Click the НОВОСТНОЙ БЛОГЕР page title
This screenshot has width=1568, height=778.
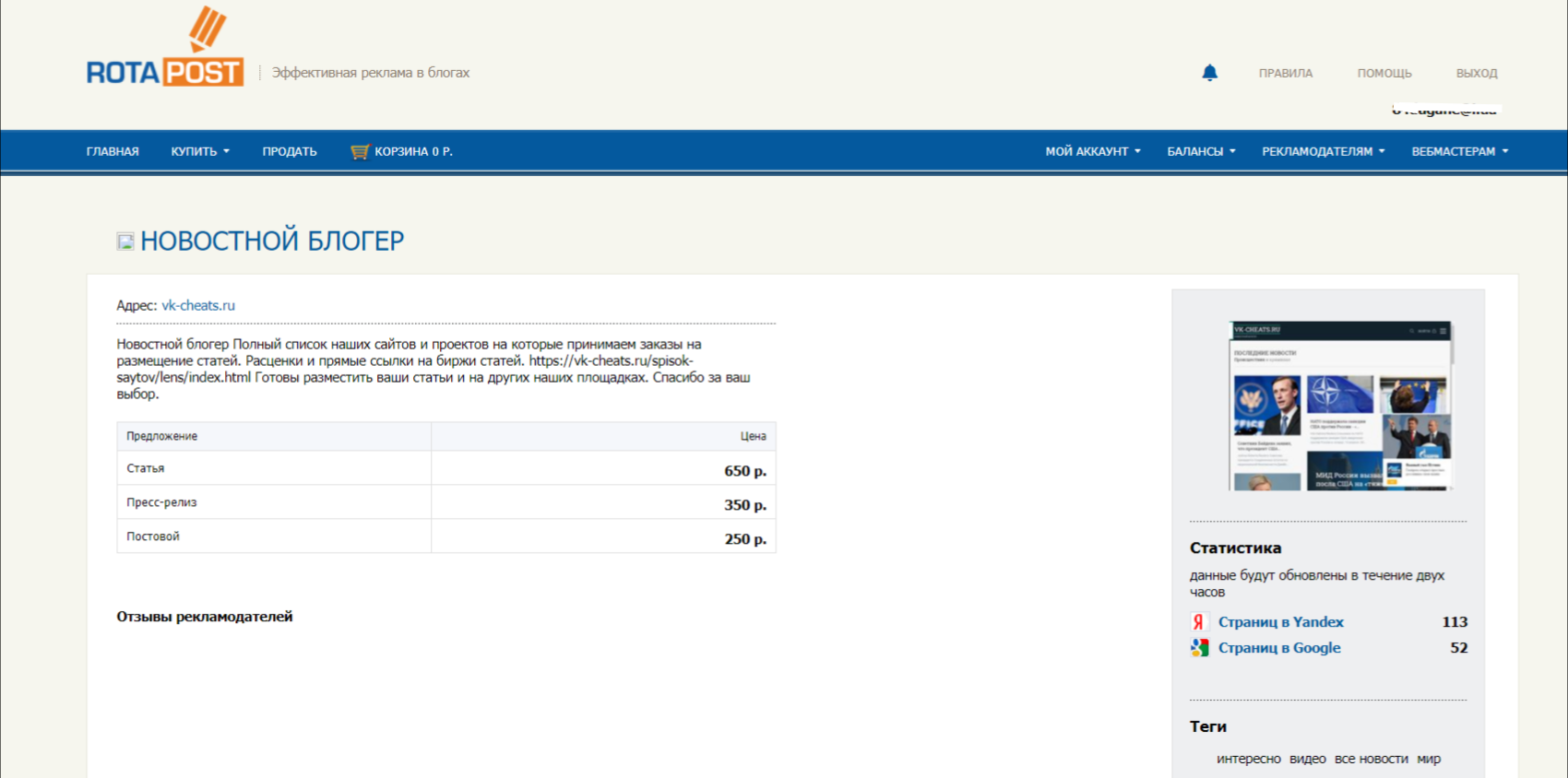[272, 242]
